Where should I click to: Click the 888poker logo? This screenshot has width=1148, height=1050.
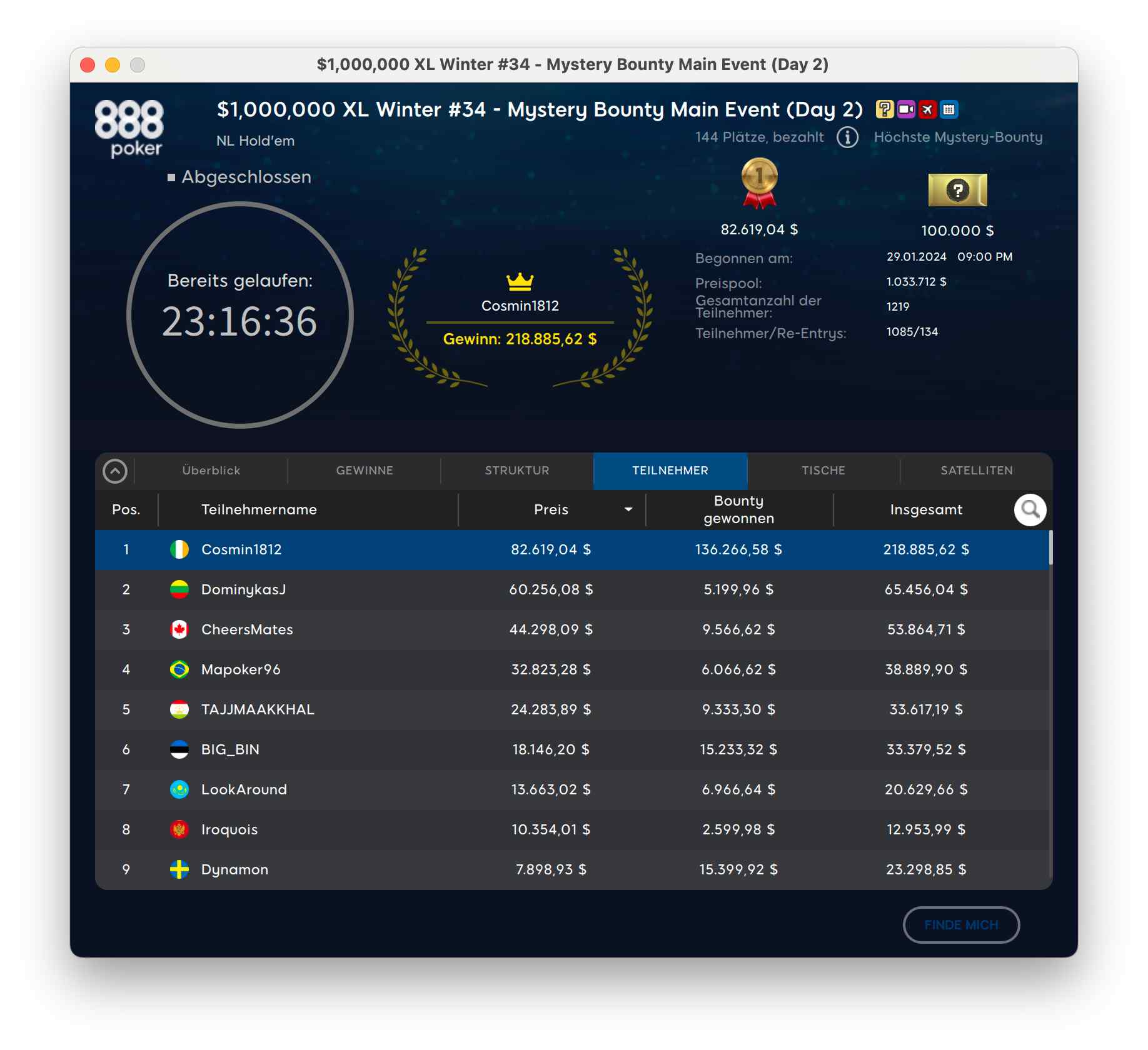tap(129, 128)
